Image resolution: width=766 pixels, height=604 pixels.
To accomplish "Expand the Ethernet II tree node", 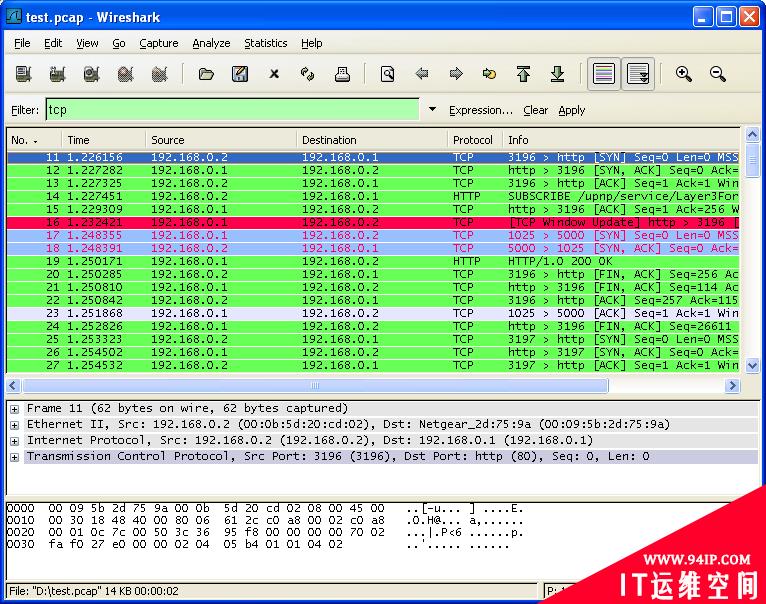I will tap(15, 426).
